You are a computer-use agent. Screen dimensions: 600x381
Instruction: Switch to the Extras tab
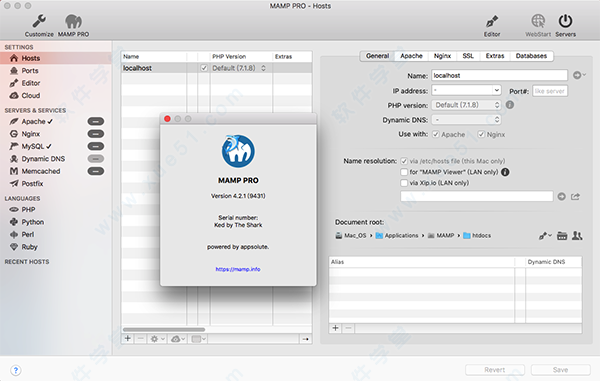(495, 56)
